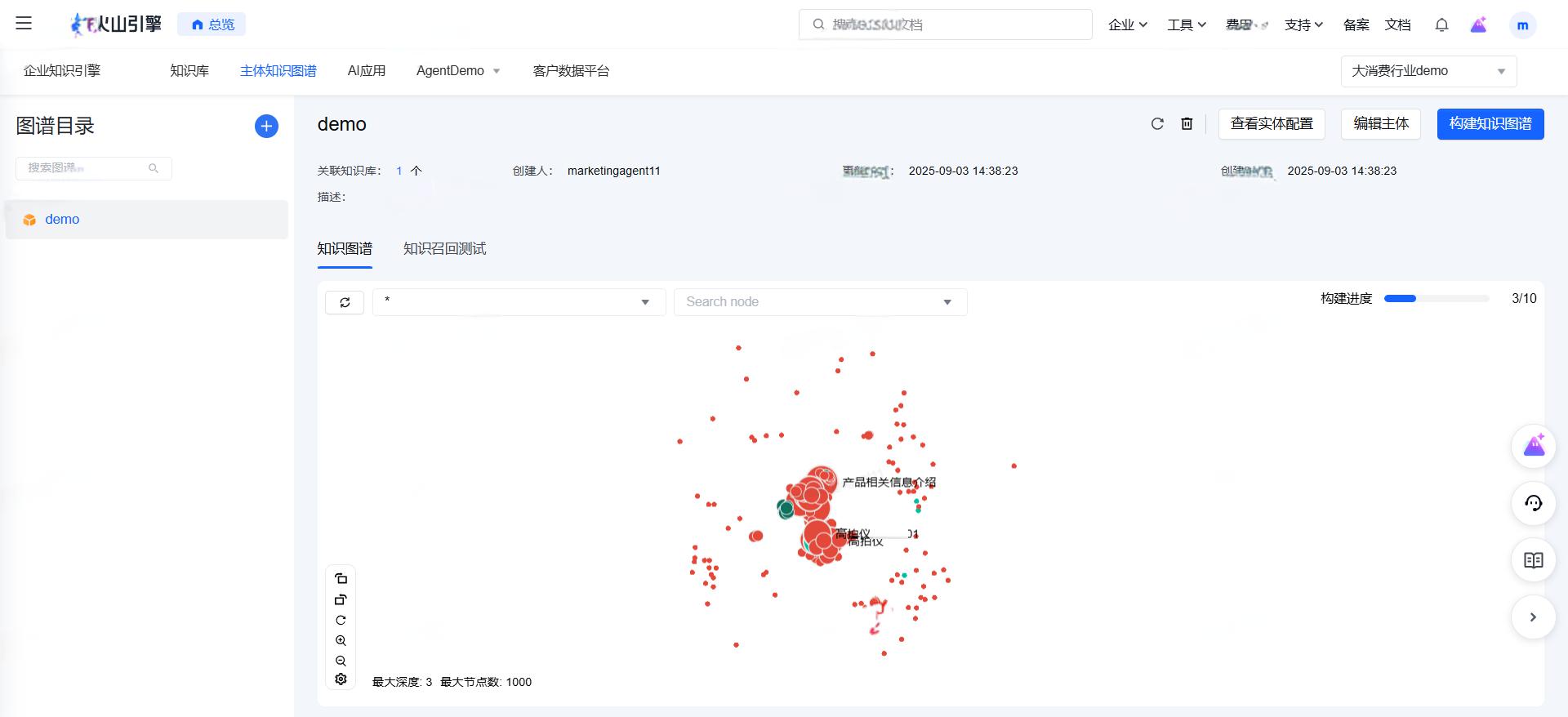Screen dimensions: 1568x717
Task: Click the linked knowledge base count
Action: (399, 171)
